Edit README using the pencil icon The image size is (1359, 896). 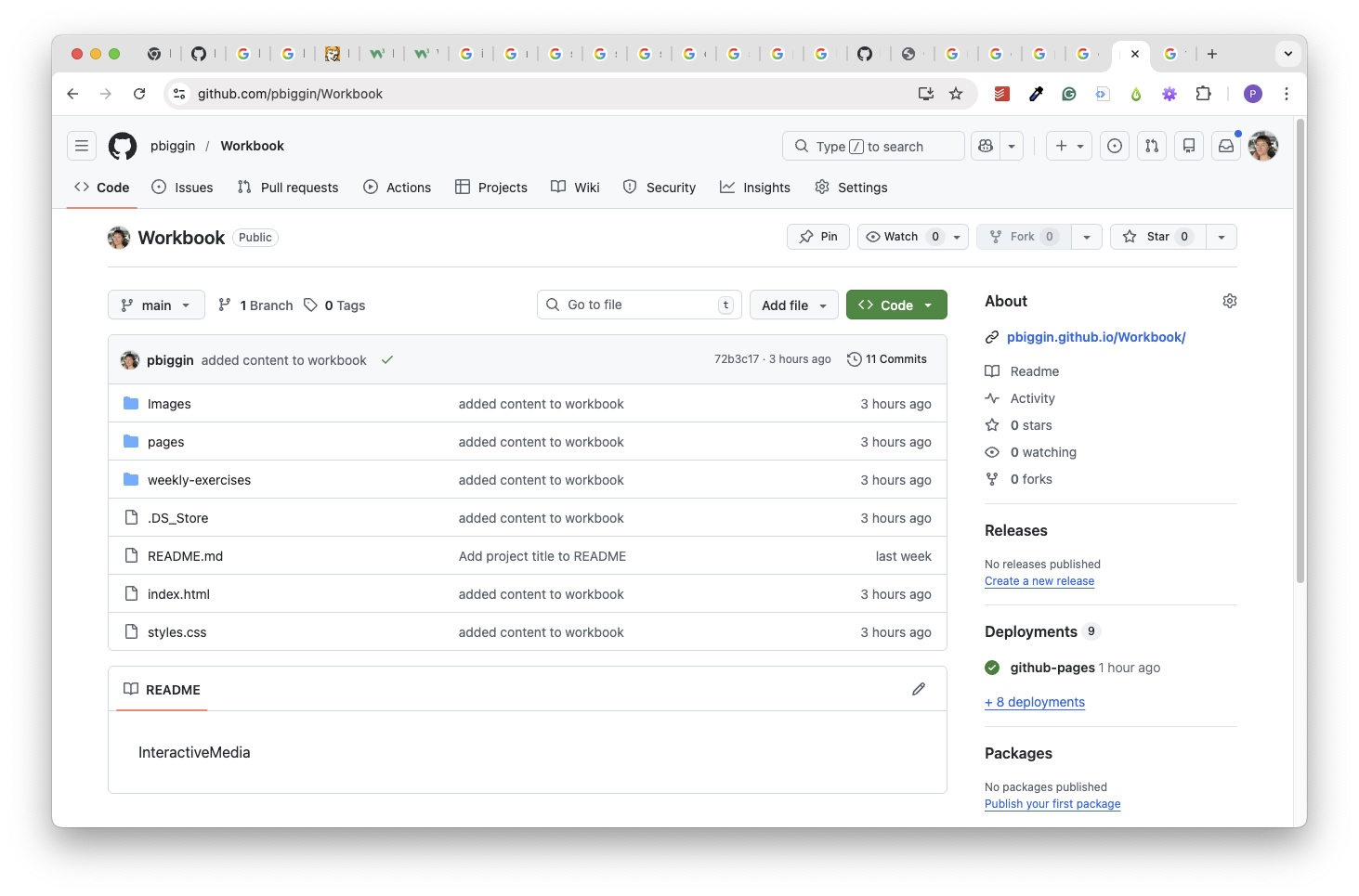(919, 689)
